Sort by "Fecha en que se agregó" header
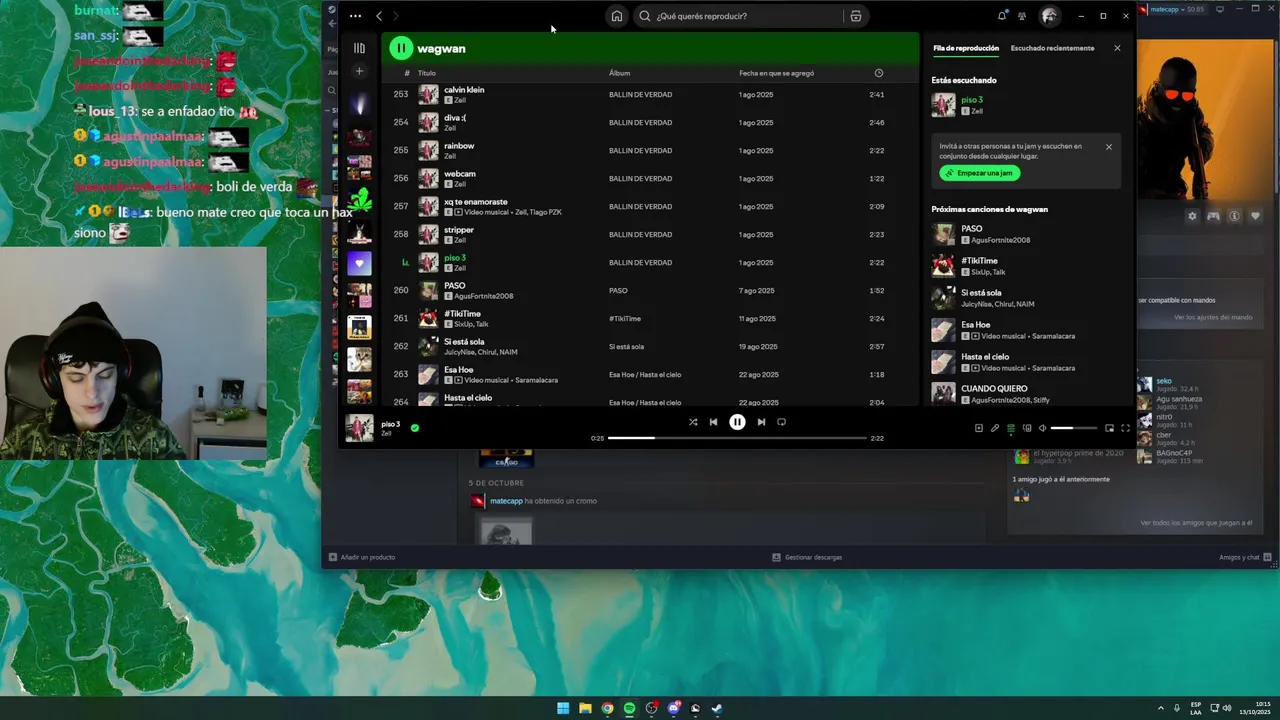The width and height of the screenshot is (1280, 720). (776, 73)
